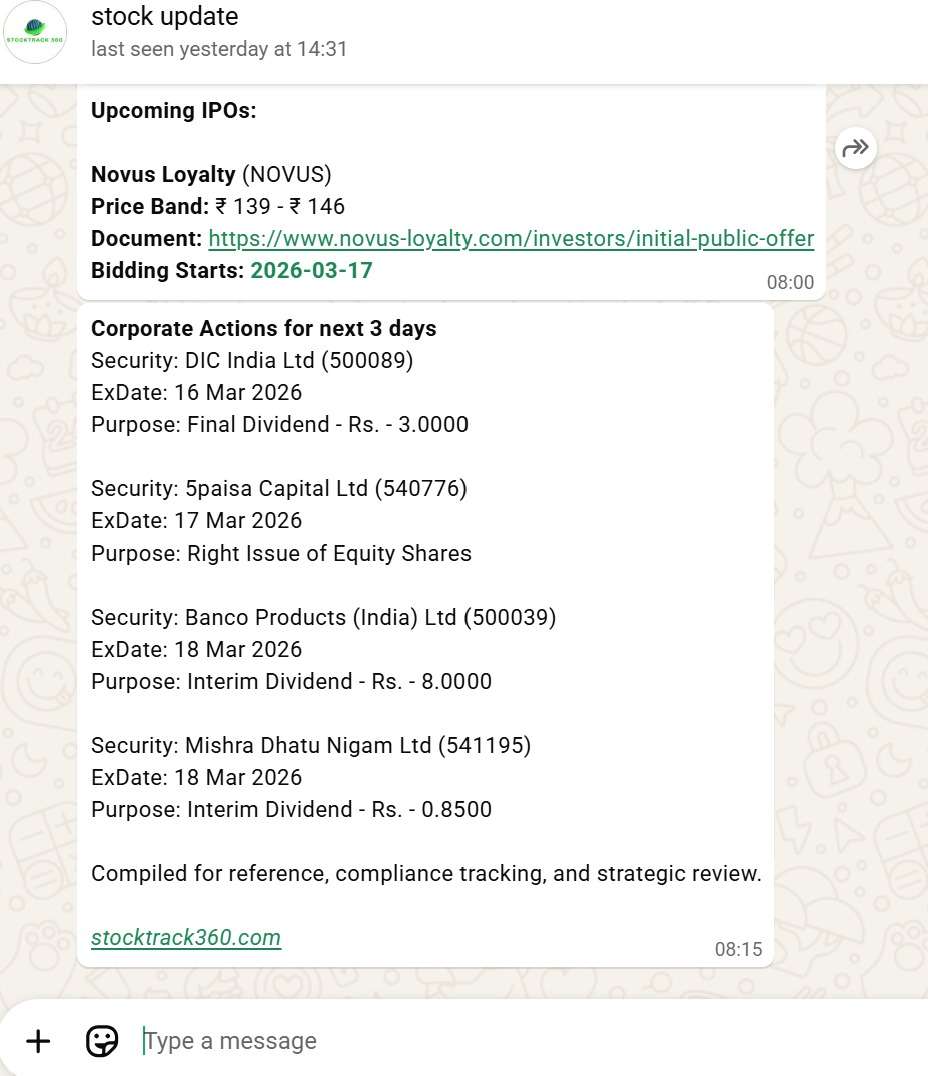This screenshot has height=1076, width=928.
Task: Click the 08:00 message timestamp
Action: click(x=790, y=283)
